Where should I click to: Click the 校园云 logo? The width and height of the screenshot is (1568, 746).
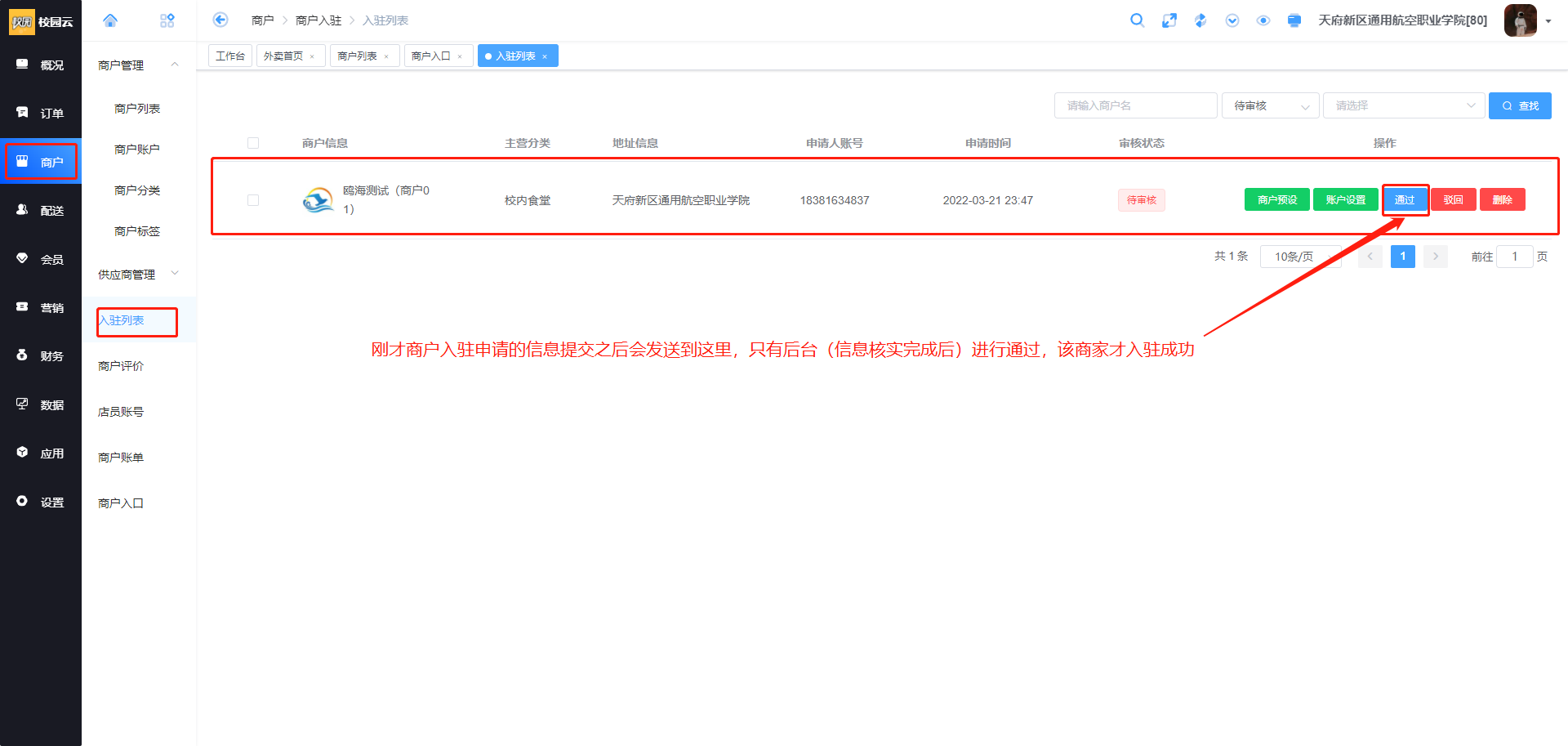pyautogui.click(x=41, y=22)
